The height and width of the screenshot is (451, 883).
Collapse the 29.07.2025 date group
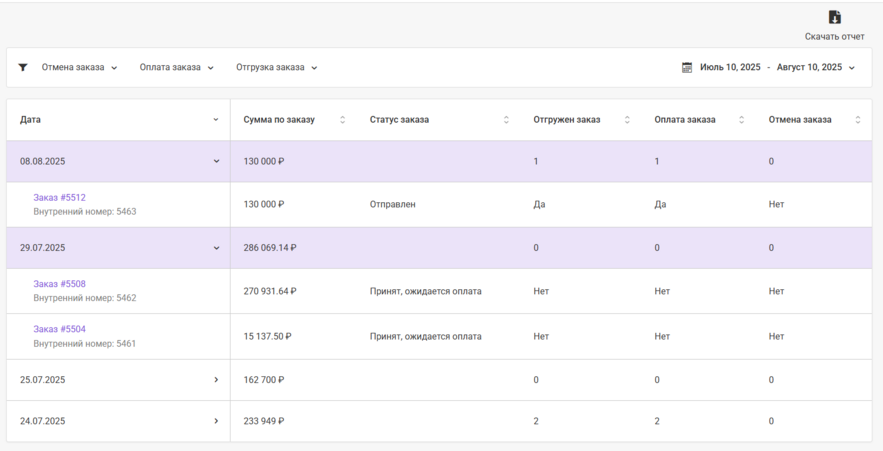[216, 248]
